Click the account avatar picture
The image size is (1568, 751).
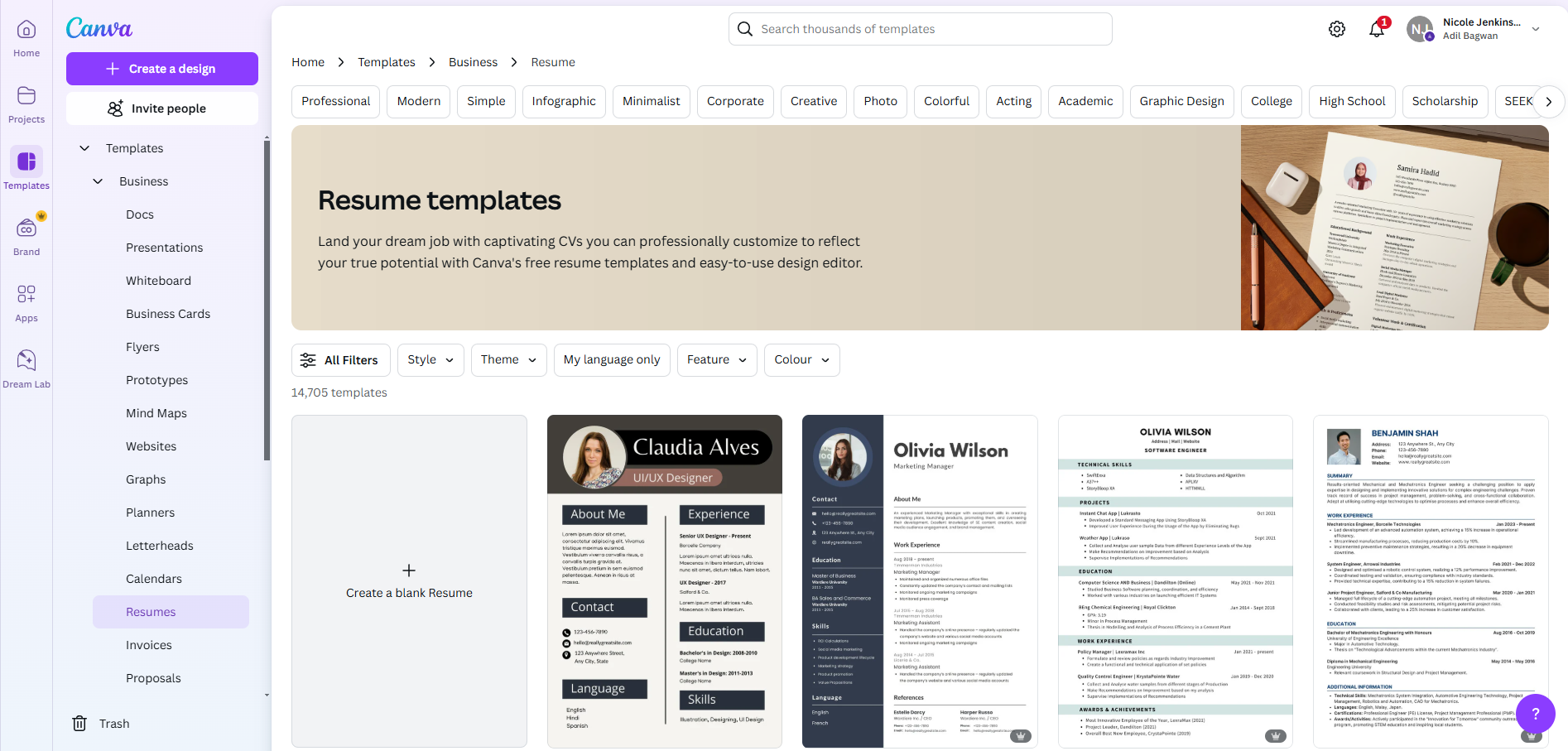[x=1420, y=29]
